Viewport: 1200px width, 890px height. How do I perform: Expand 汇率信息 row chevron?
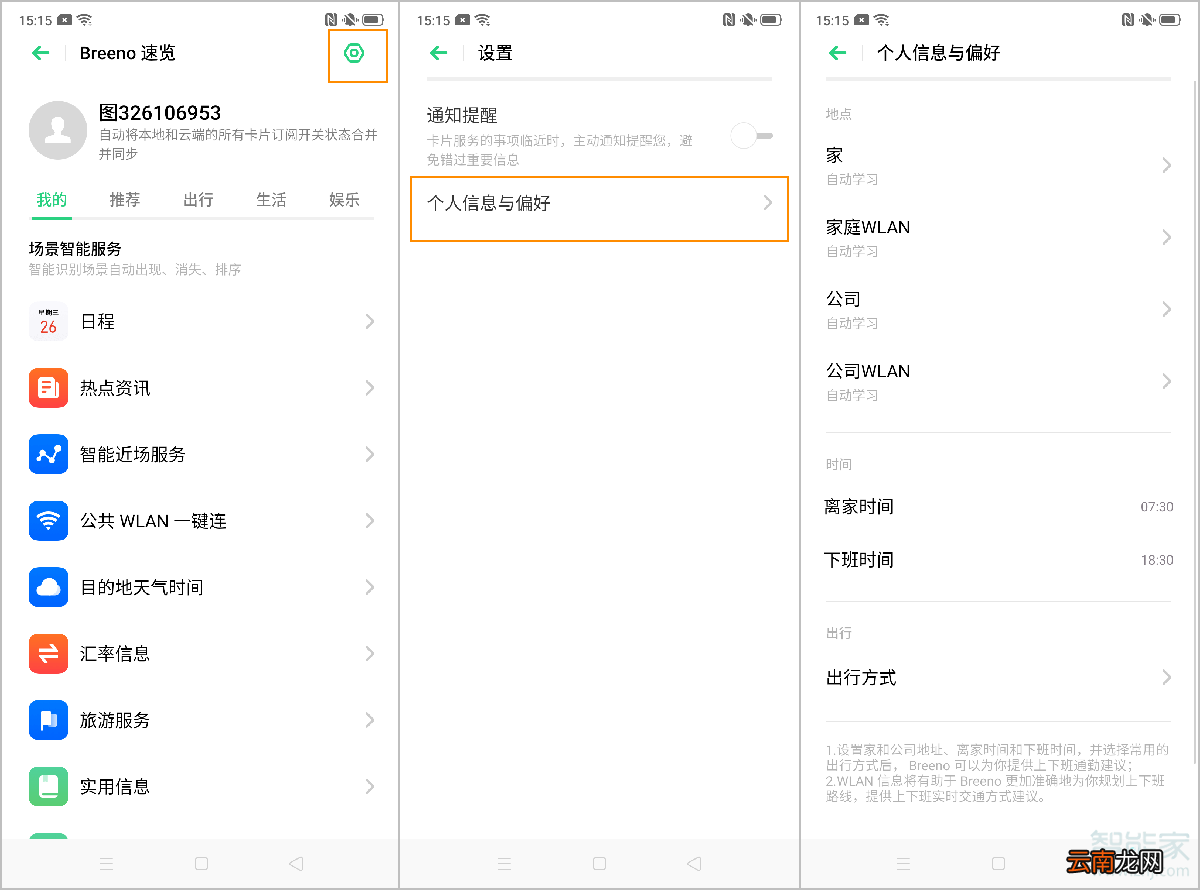tap(370, 654)
